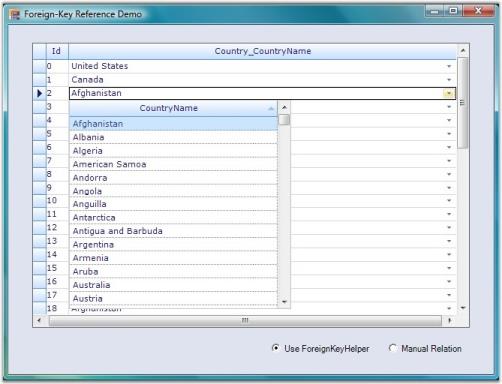Screen dimensions: 502x384
Task: Open dropdown arrow in row Id 13
Action: tap(449, 241)
